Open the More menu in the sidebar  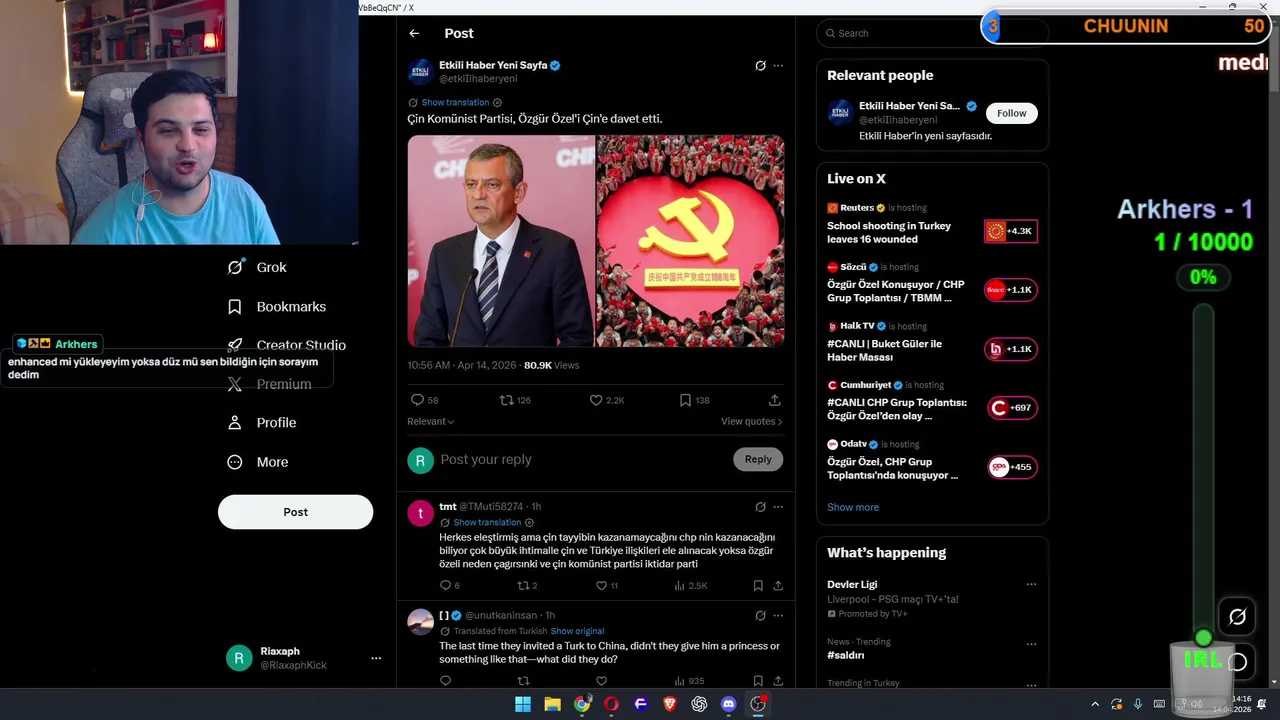point(258,462)
